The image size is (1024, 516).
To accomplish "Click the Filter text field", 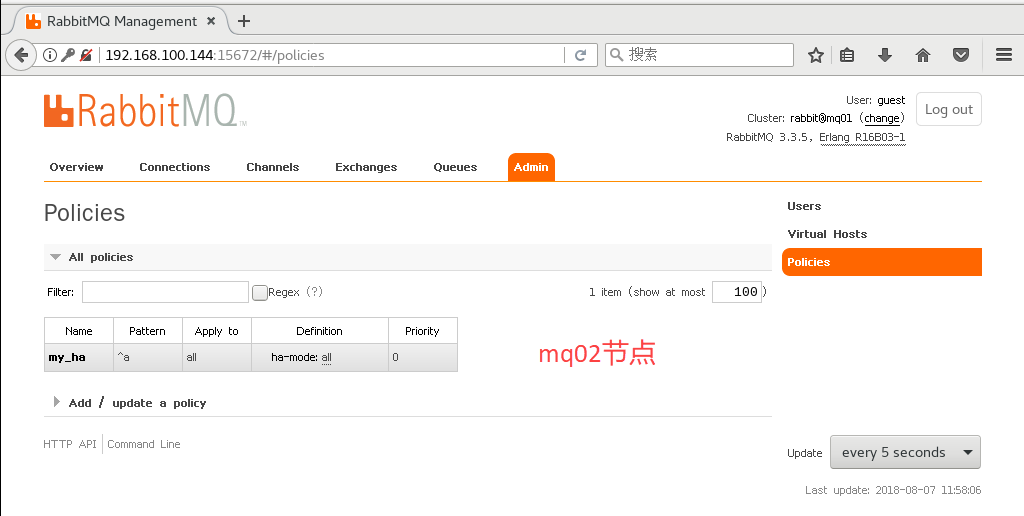I will [x=165, y=292].
